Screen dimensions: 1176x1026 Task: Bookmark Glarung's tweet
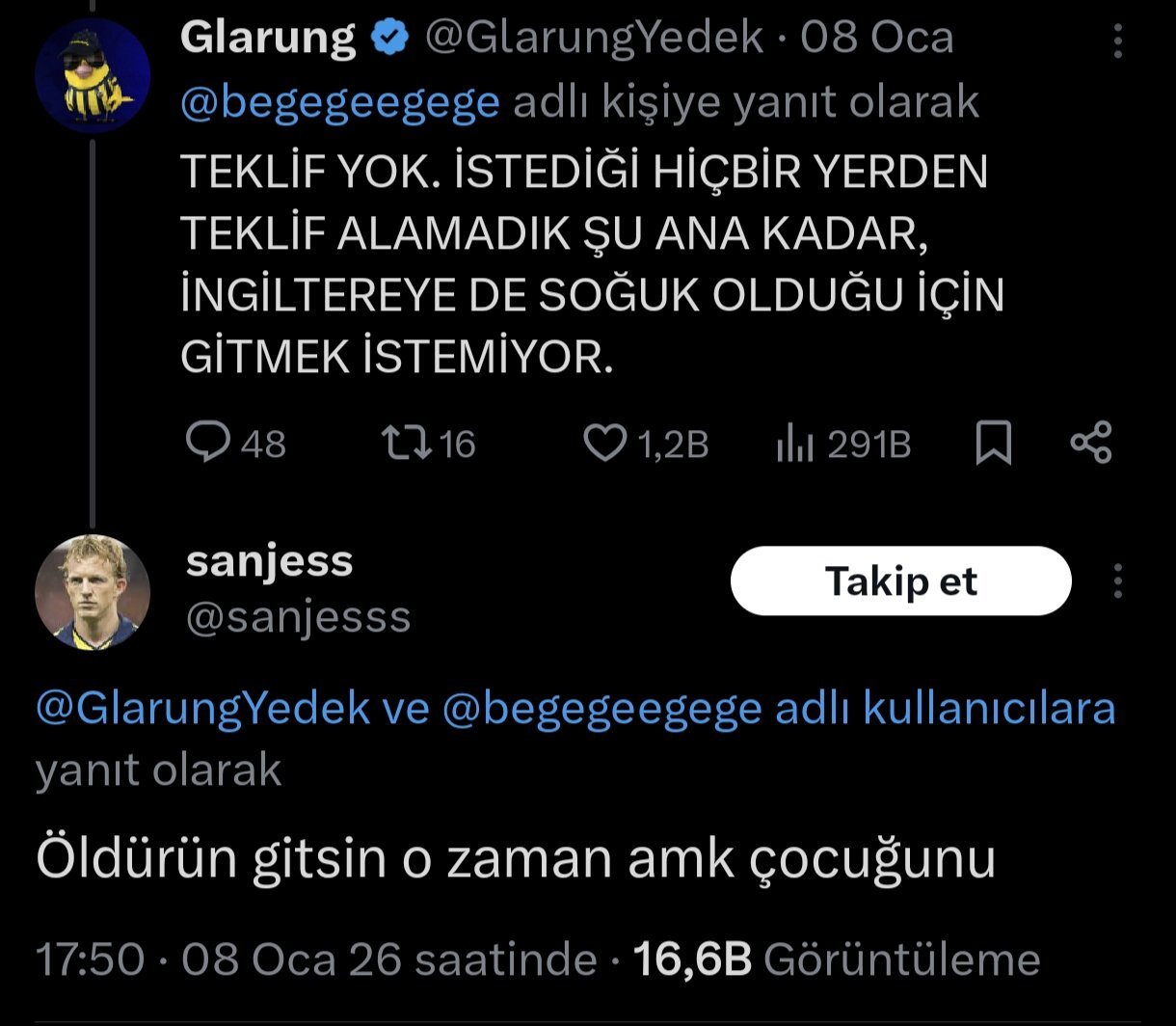[994, 445]
